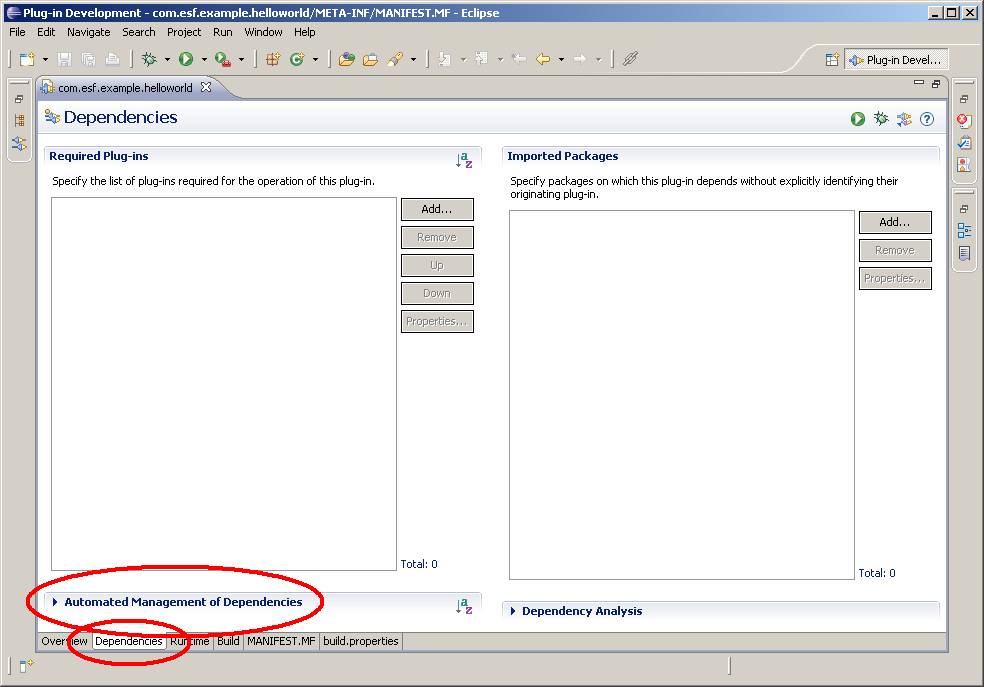Click the Save All toolbar icon

(x=88, y=59)
